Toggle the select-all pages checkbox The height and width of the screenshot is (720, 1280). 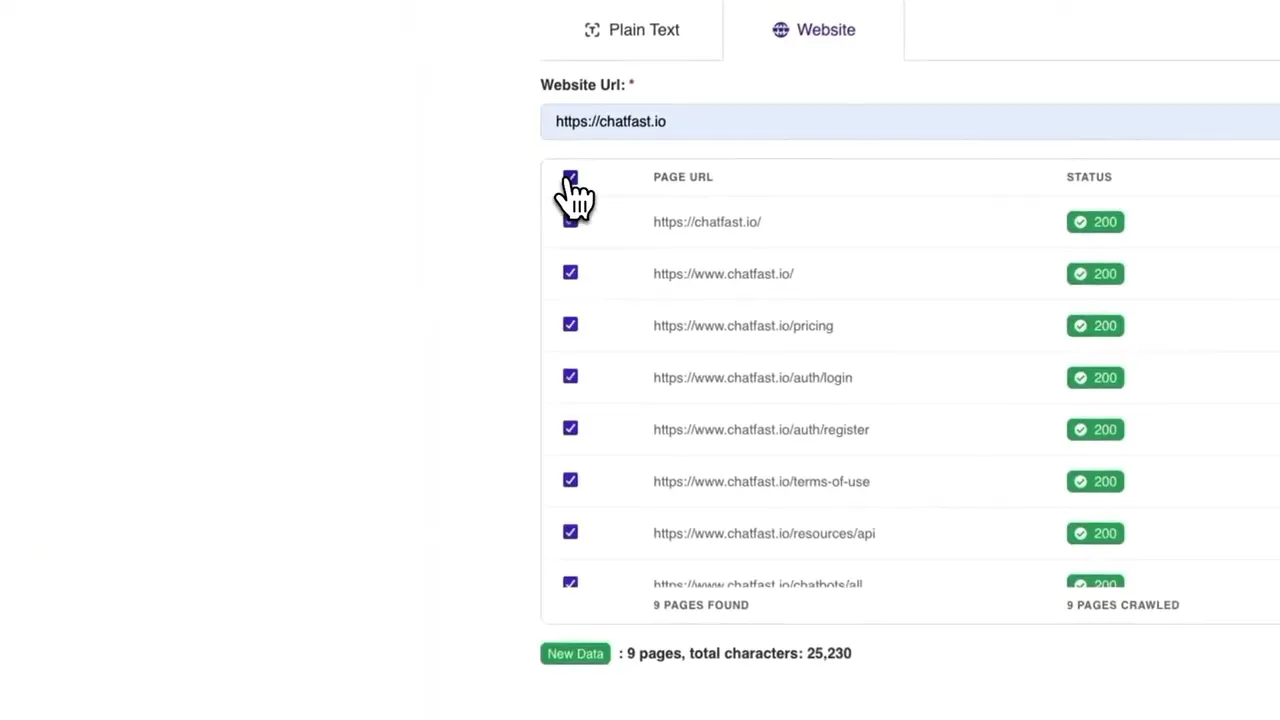pyautogui.click(x=570, y=178)
